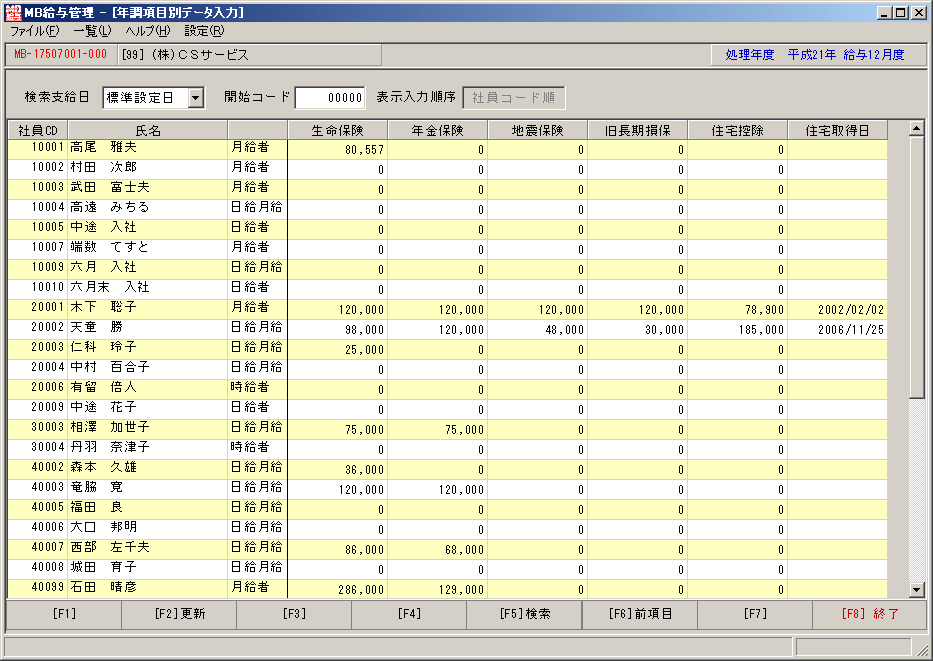Image resolution: width=933 pixels, height=661 pixels.
Task: Expand the 検索支給日 dropdown arrow
Action: point(196,98)
